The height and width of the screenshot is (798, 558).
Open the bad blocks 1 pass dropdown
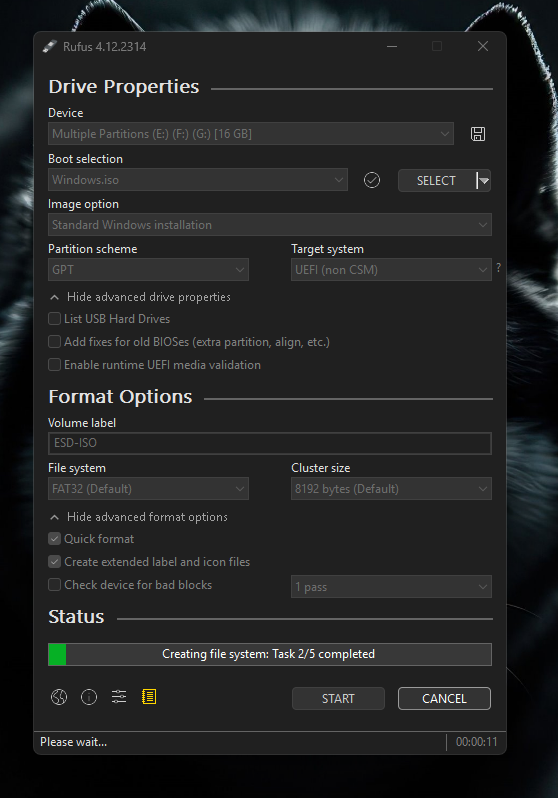(x=391, y=587)
